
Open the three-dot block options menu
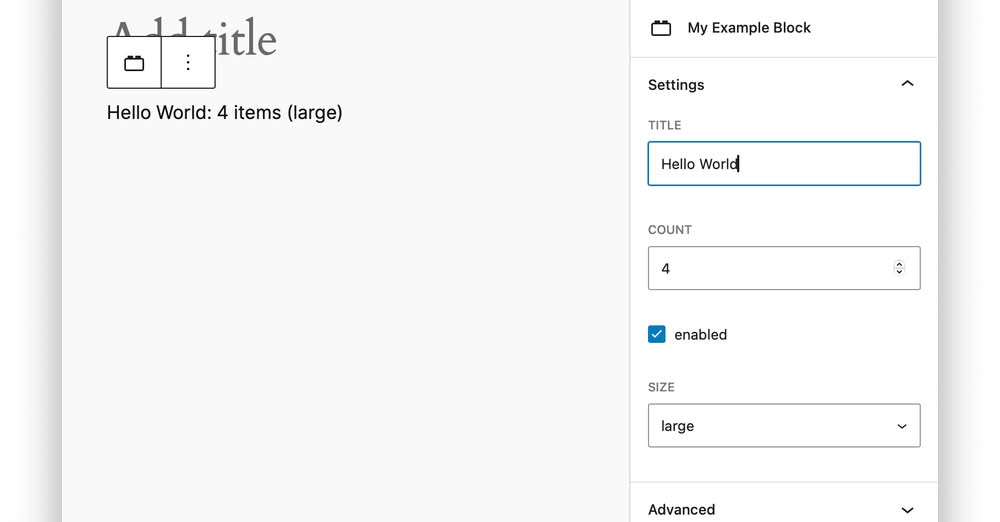(188, 63)
